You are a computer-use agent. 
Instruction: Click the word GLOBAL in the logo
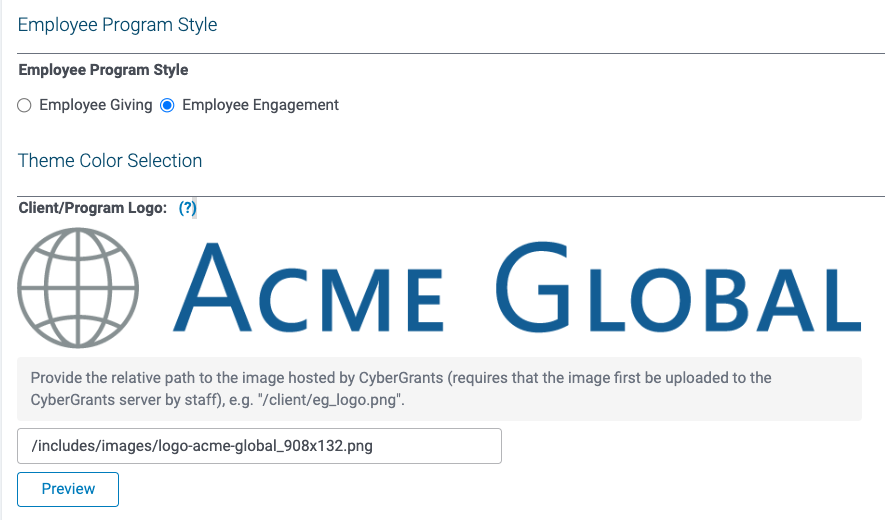point(678,287)
